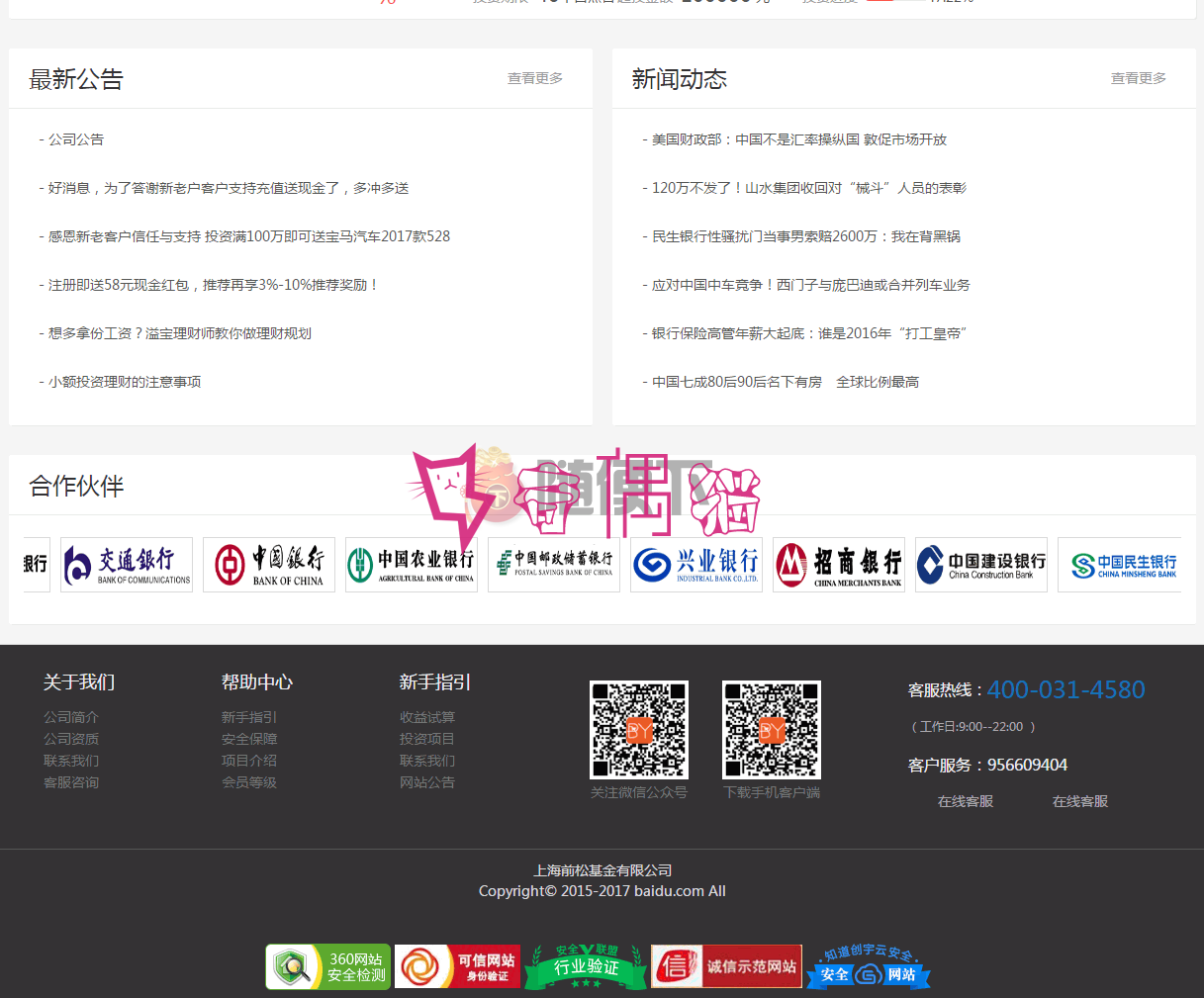
Task: Click the second 在线客服 link
Action: (x=1080, y=801)
